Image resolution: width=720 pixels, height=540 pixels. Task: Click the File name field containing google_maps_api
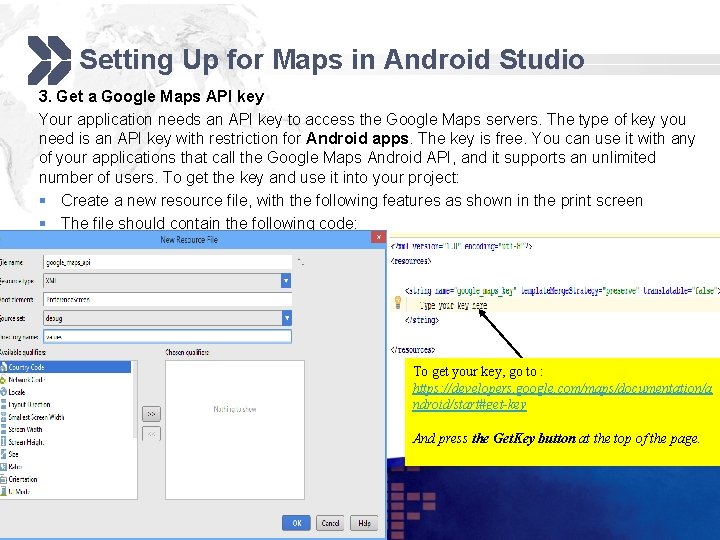pyautogui.click(x=167, y=262)
